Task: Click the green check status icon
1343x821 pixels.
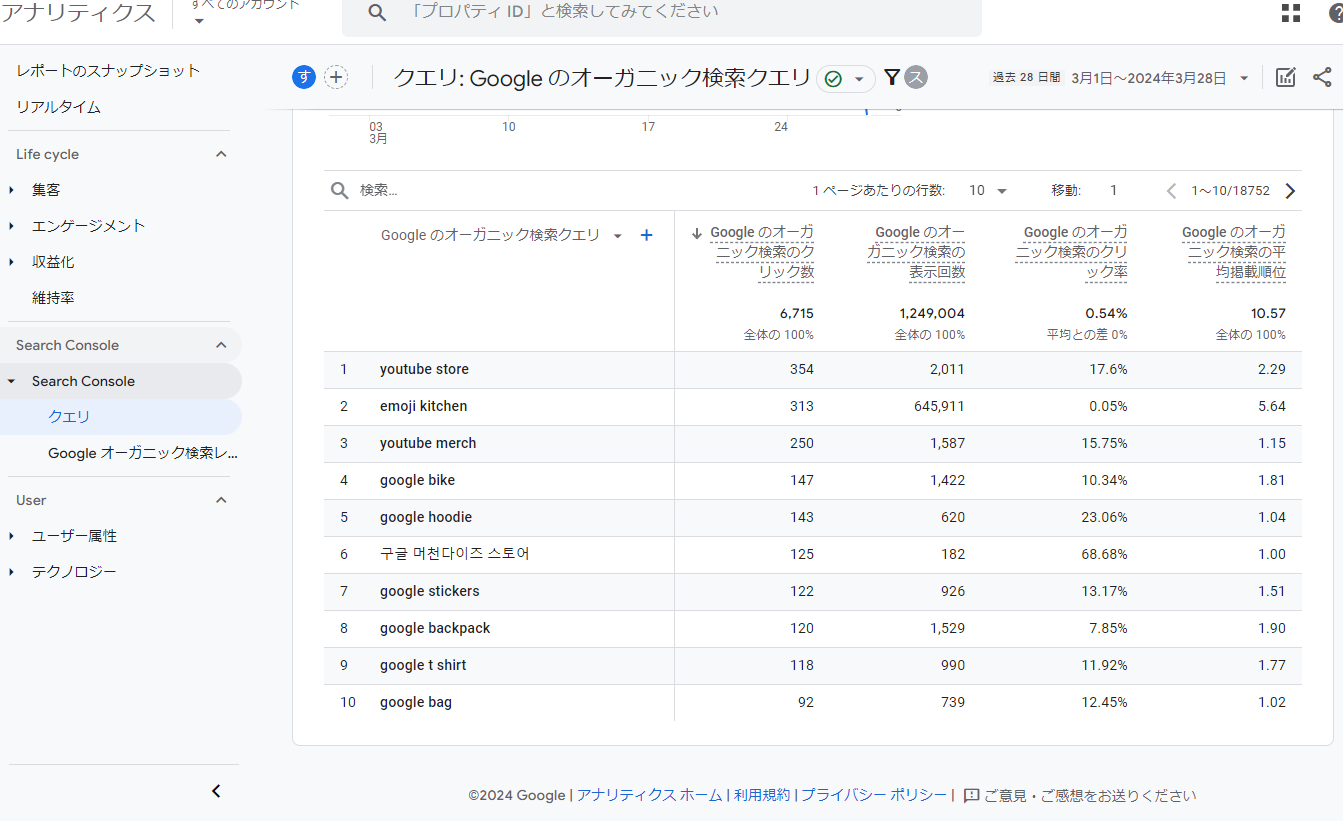Action: pyautogui.click(x=833, y=79)
